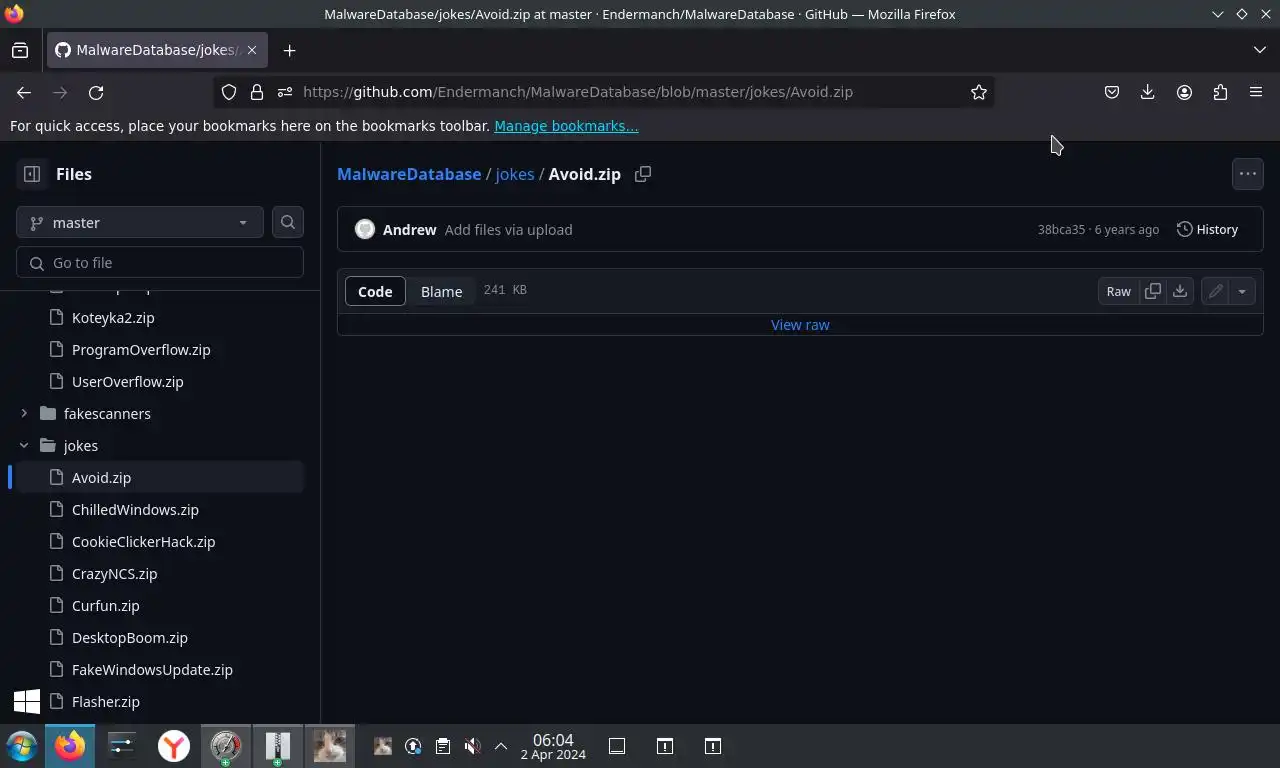Open the master branch selector
The height and width of the screenshot is (768, 1280).
point(139,222)
